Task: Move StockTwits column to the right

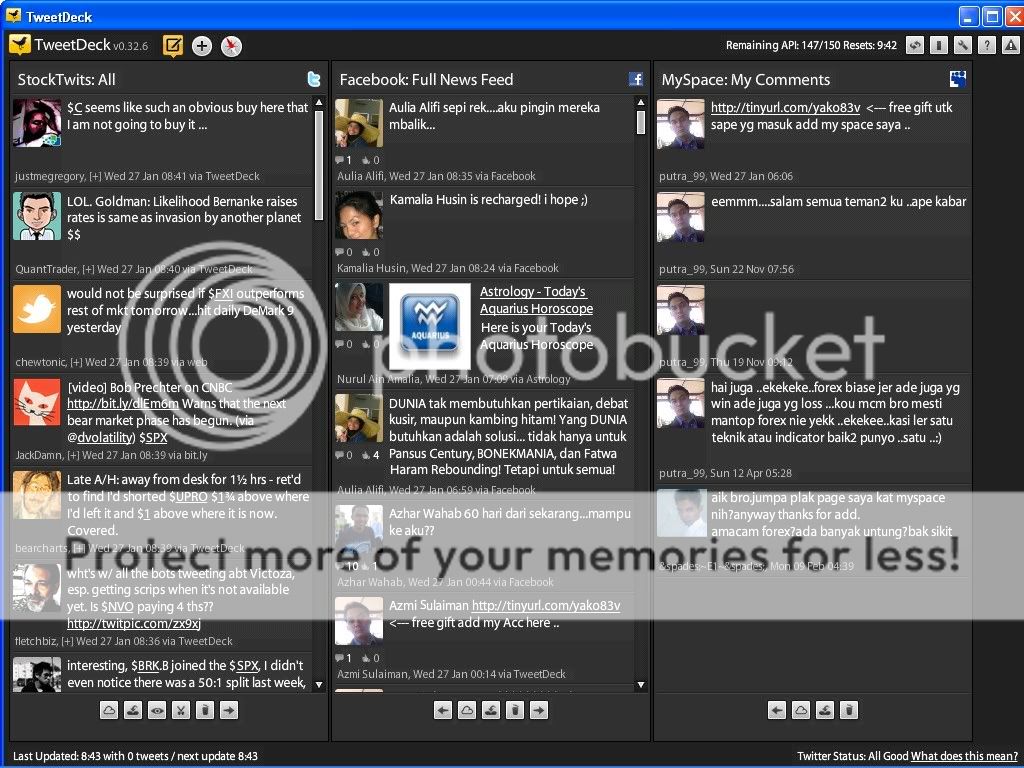Action: tap(229, 710)
